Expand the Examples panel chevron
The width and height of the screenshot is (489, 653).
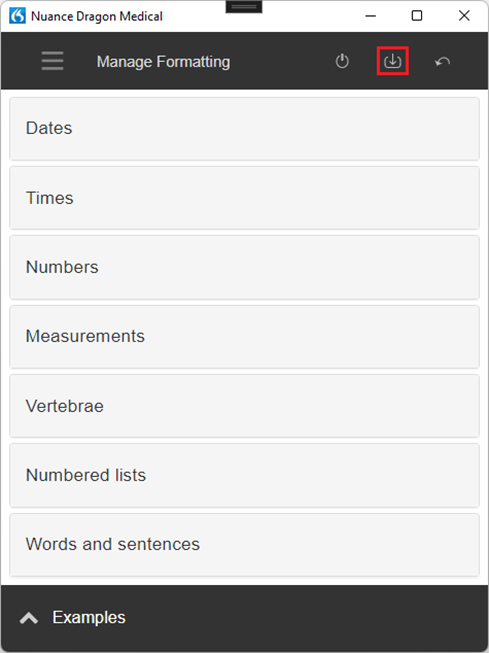[x=29, y=618]
